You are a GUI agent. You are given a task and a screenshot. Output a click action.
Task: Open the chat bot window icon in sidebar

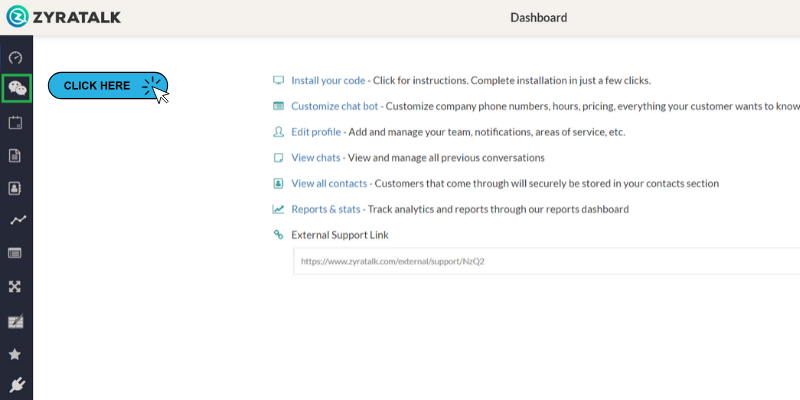pyautogui.click(x=15, y=253)
